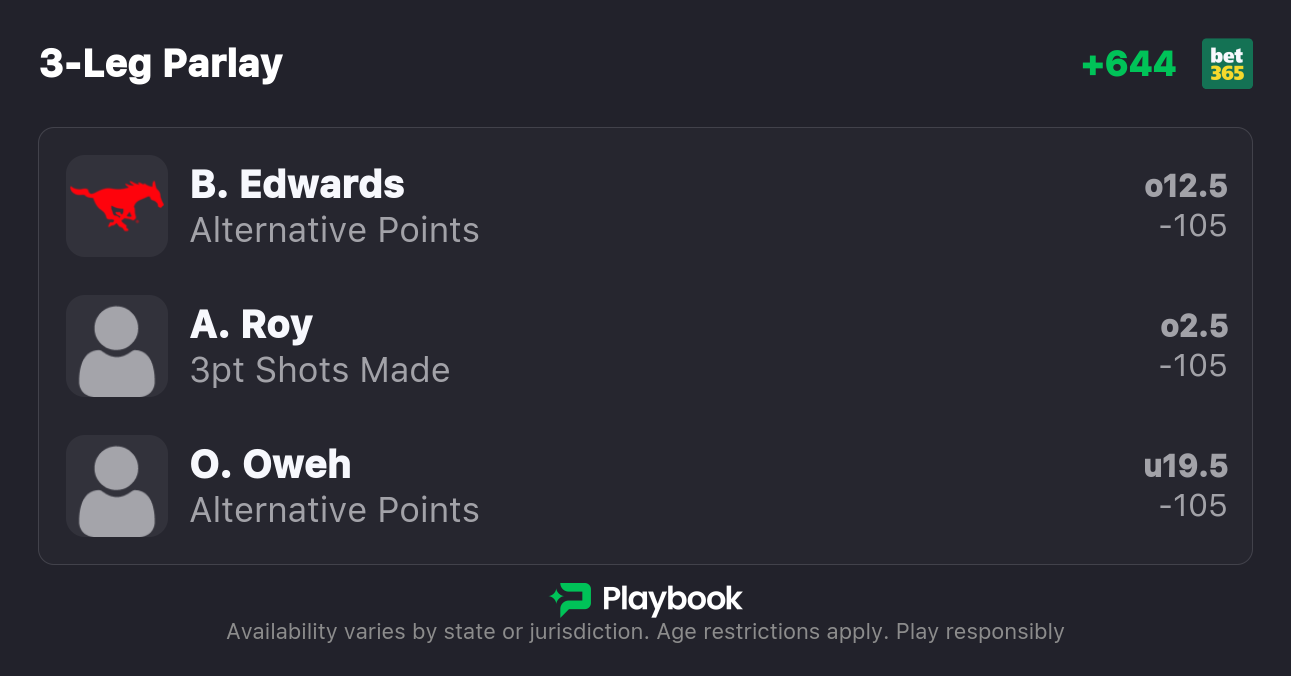Viewport: 1291px width, 676px height.
Task: Select the u19.5 points line
Action: point(1186,466)
